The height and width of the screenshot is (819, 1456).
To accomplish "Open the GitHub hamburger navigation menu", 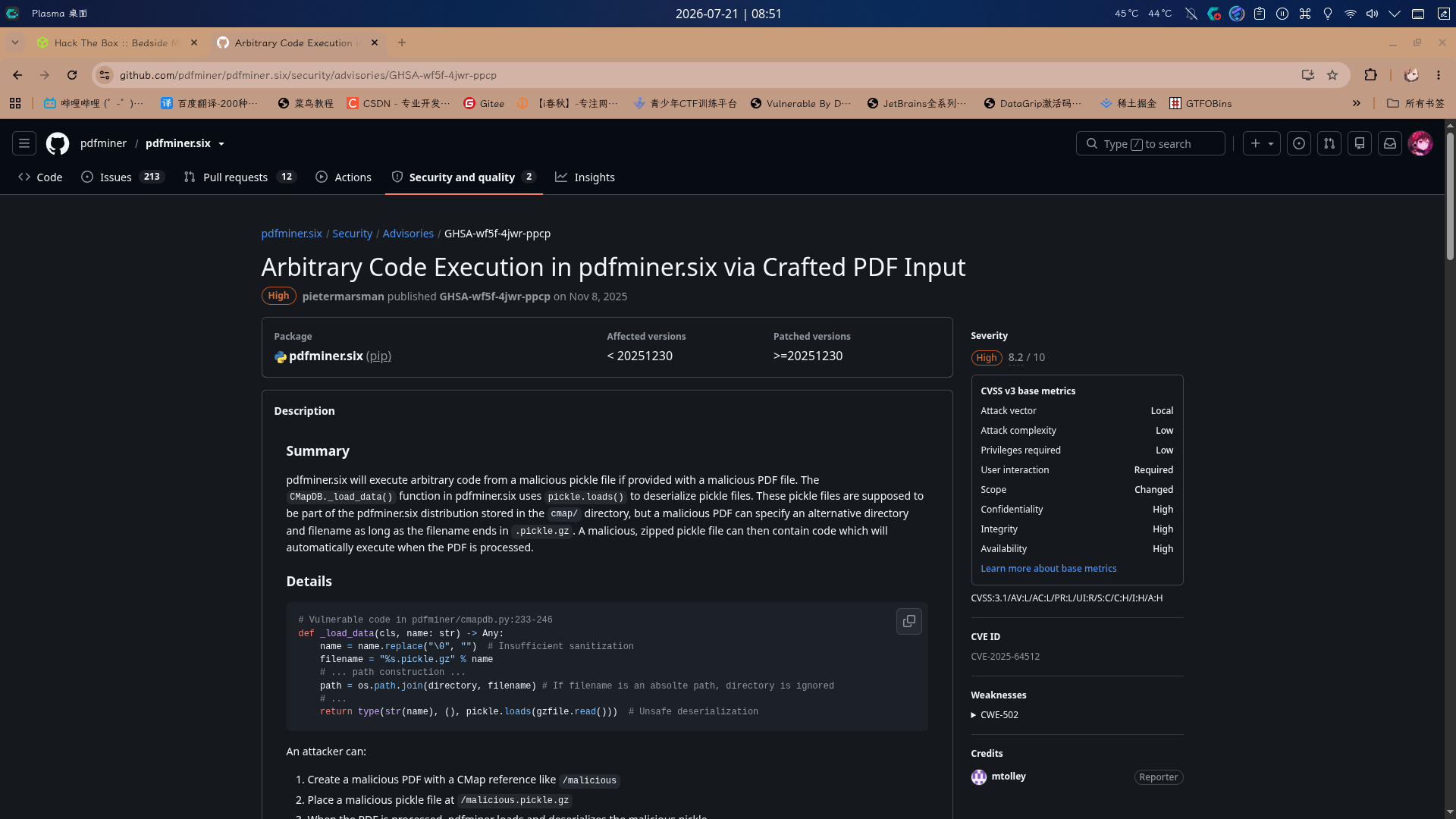I will click(x=24, y=143).
